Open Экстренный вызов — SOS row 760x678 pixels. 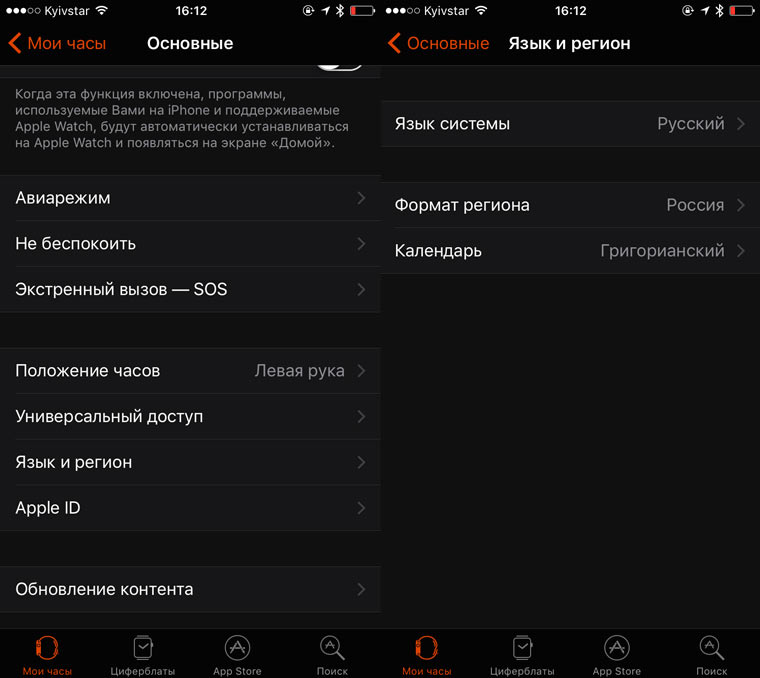point(190,289)
